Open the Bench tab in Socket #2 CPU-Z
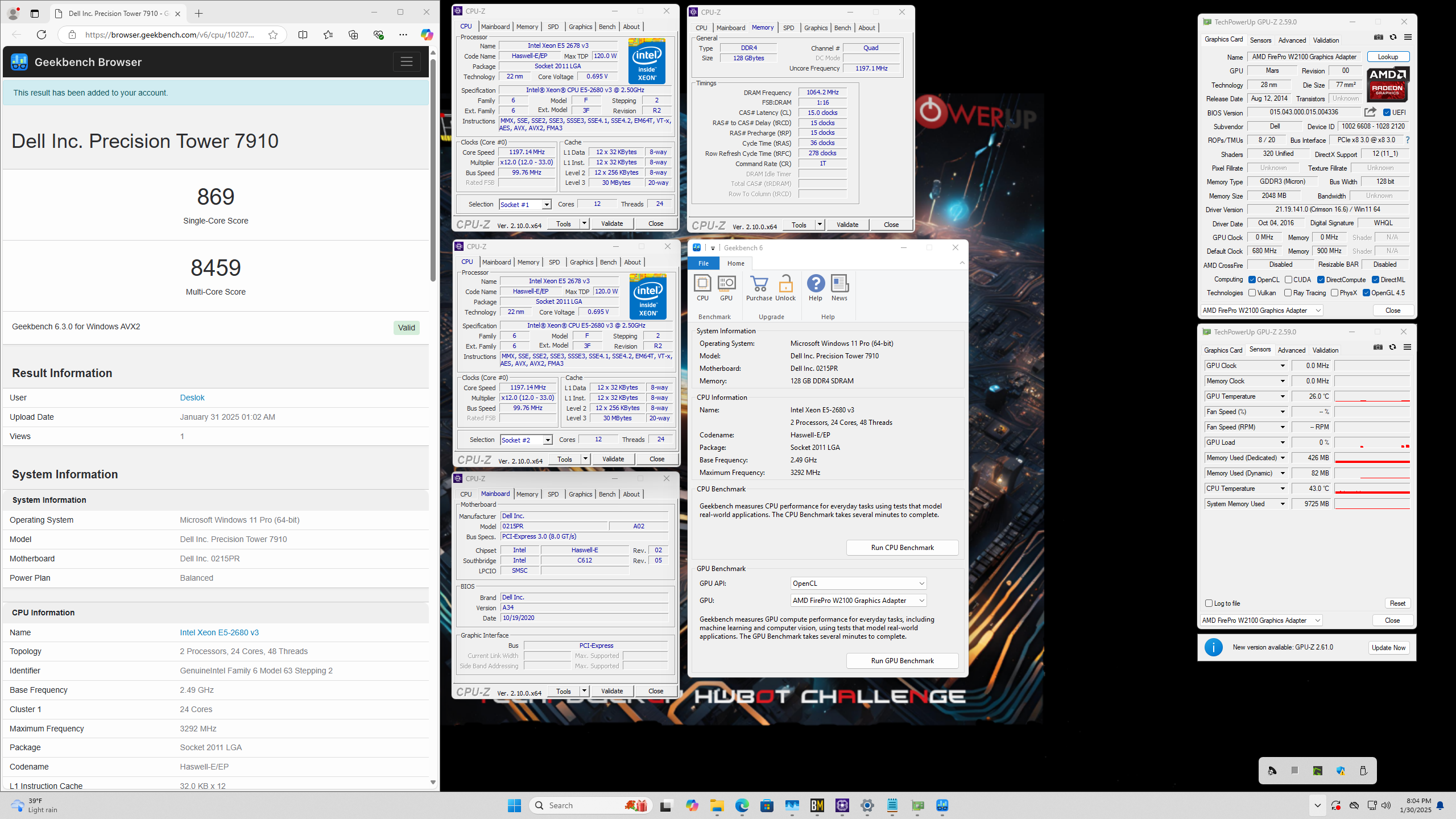Screen dimensions: 1456x819 pyautogui.click(x=608, y=262)
